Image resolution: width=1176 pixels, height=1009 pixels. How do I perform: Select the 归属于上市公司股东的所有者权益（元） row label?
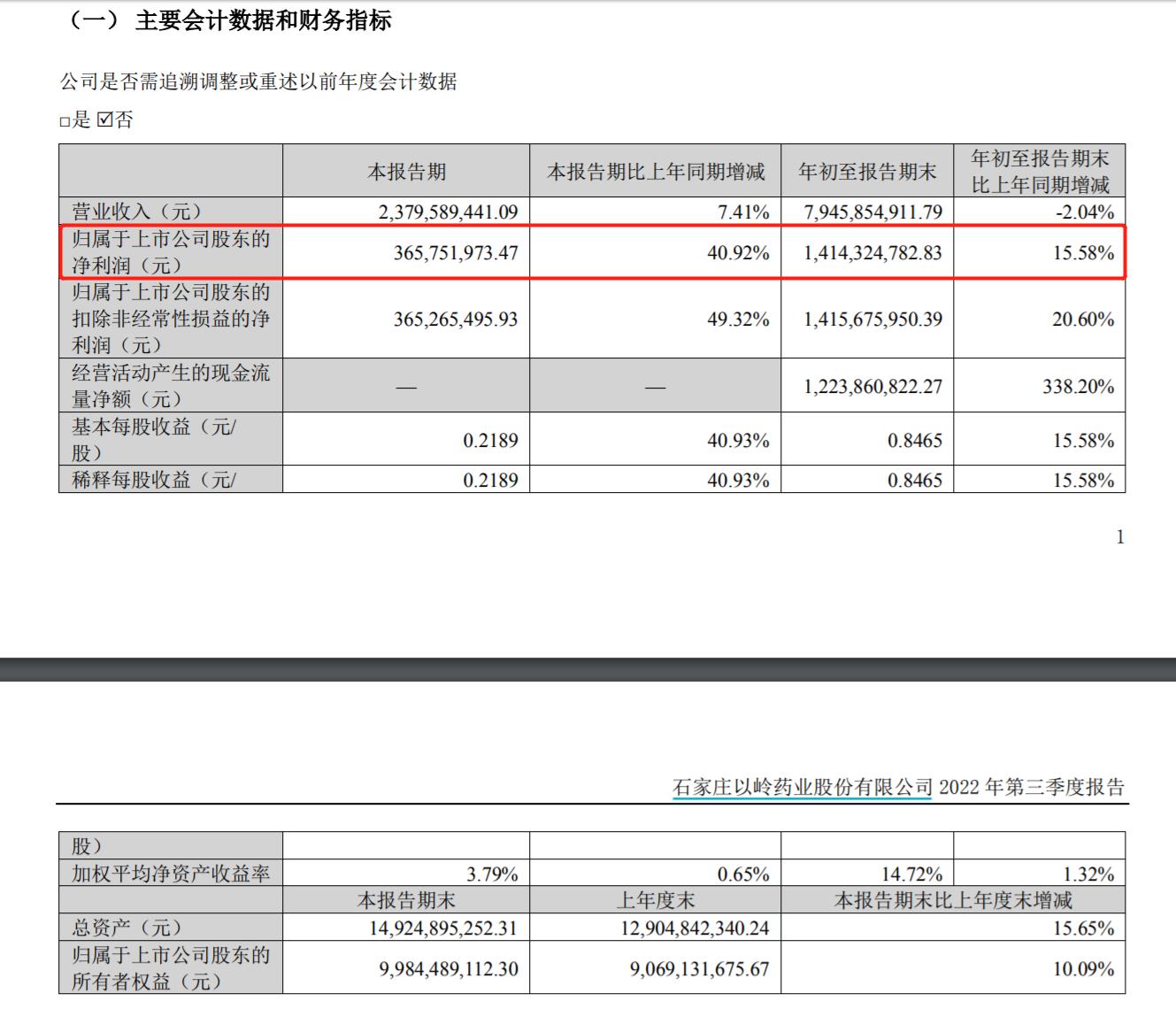pos(171,967)
